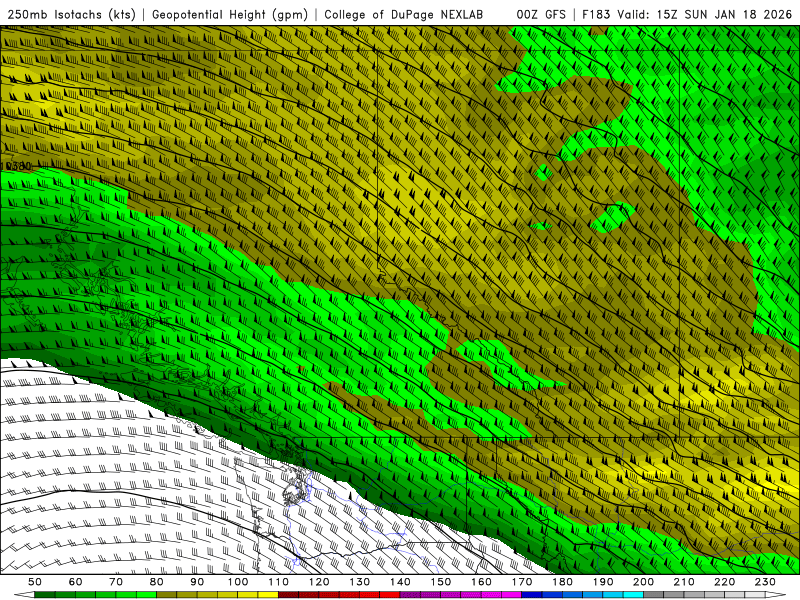Click the 130 label on the color scale
The height and width of the screenshot is (600, 800).
click(359, 582)
